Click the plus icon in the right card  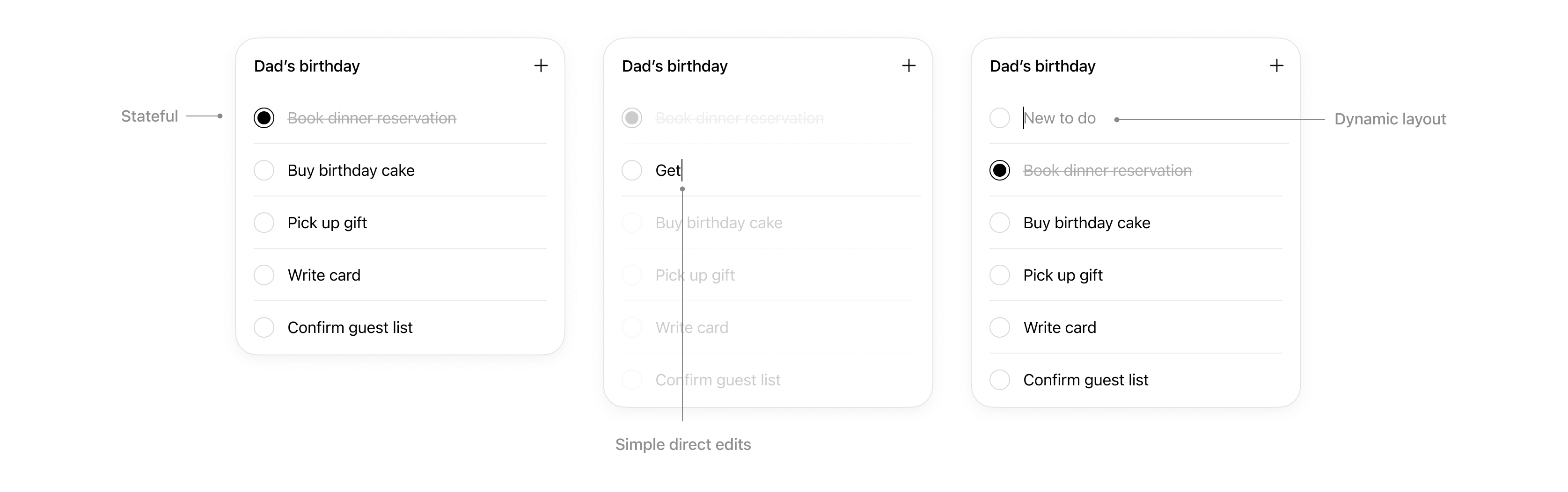tap(1276, 65)
